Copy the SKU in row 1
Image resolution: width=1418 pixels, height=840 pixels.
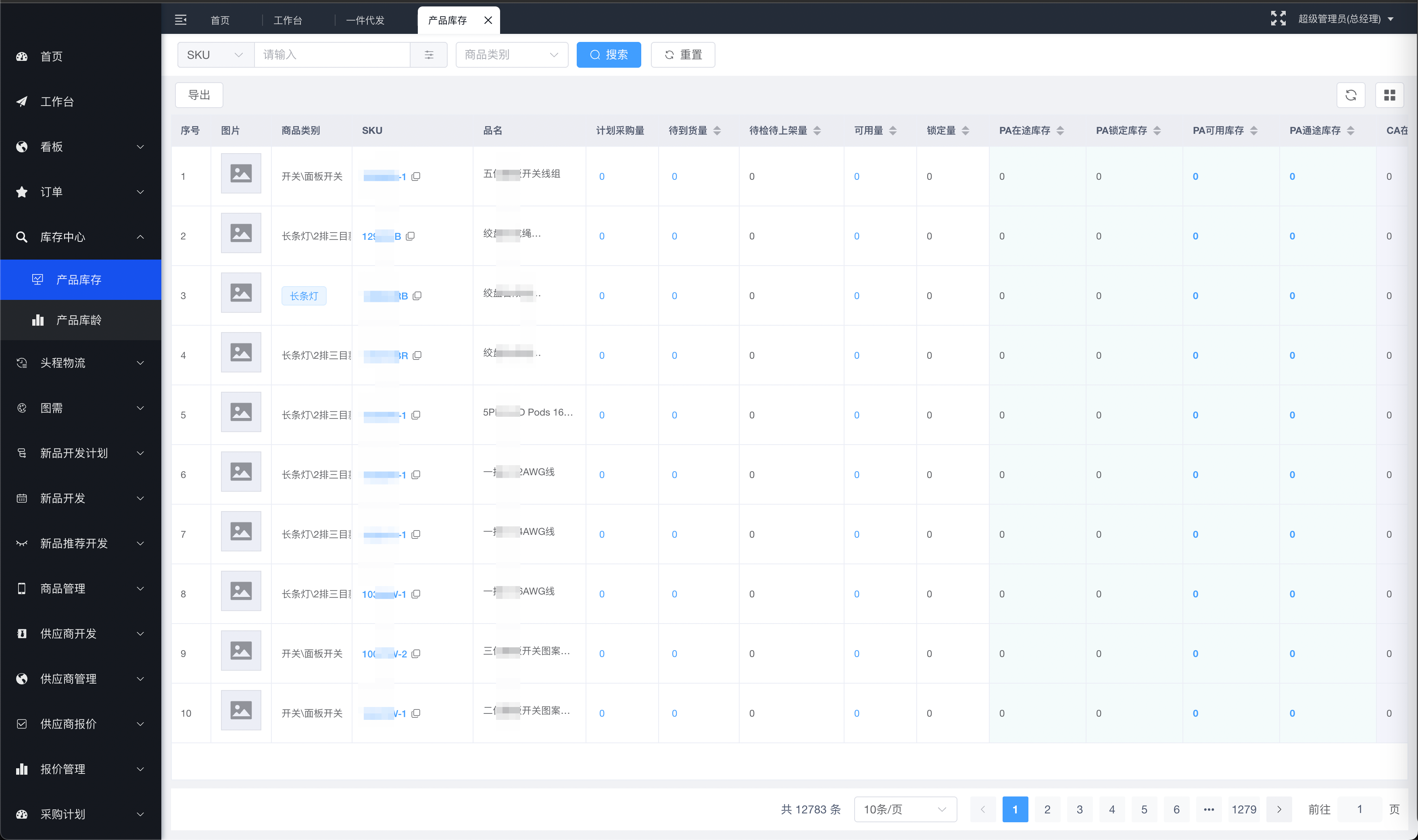(x=416, y=177)
